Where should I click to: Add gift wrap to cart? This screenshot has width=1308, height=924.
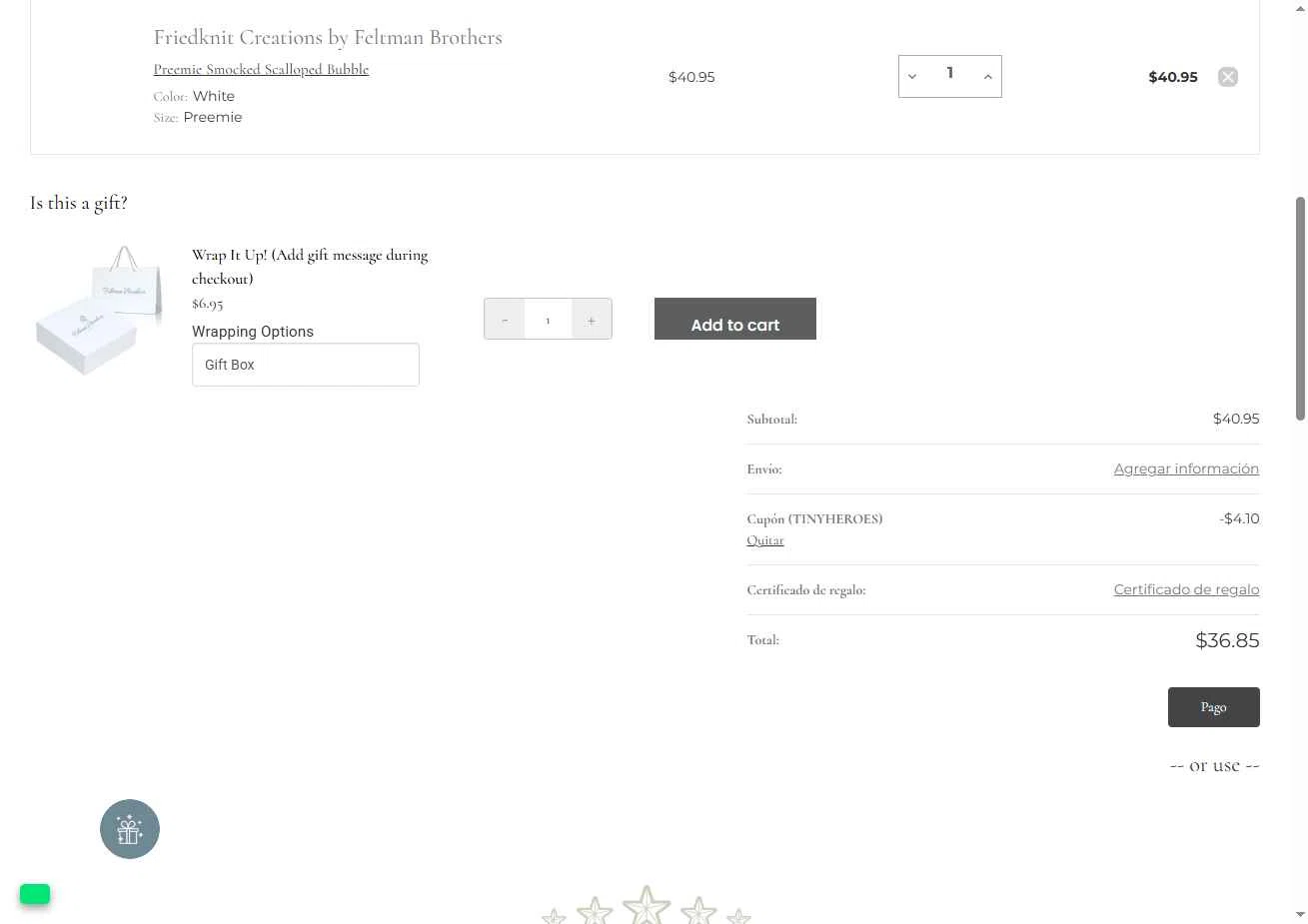[x=735, y=319]
